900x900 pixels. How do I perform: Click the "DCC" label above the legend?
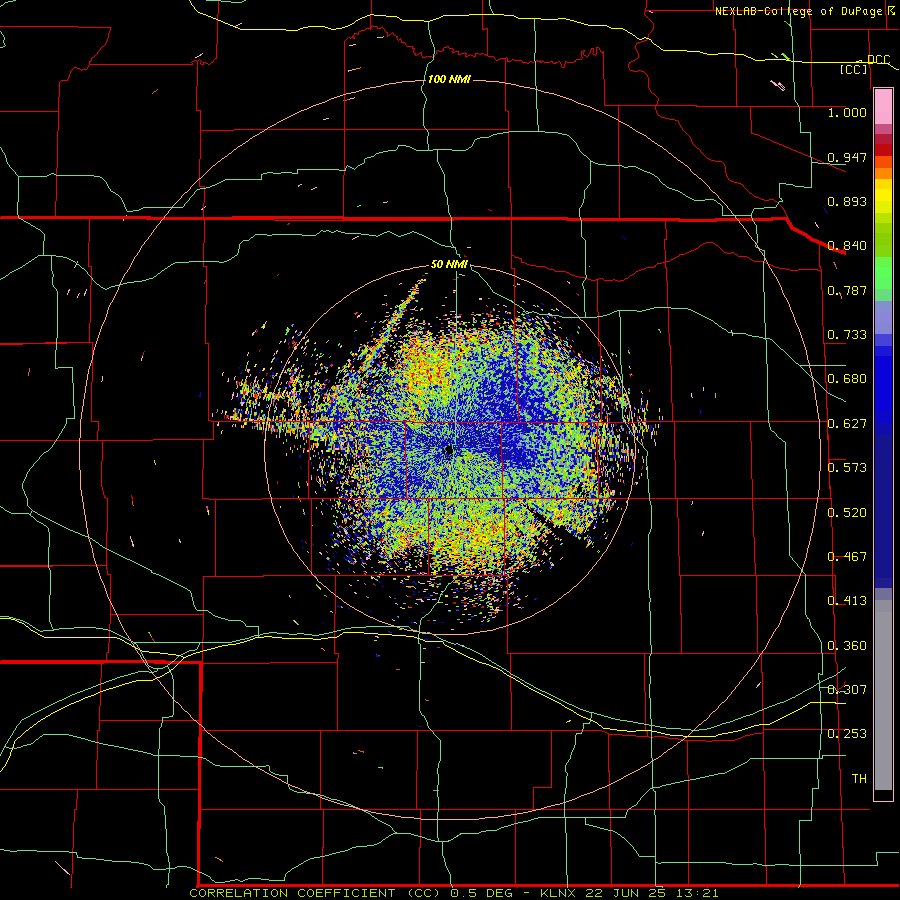coord(878,60)
